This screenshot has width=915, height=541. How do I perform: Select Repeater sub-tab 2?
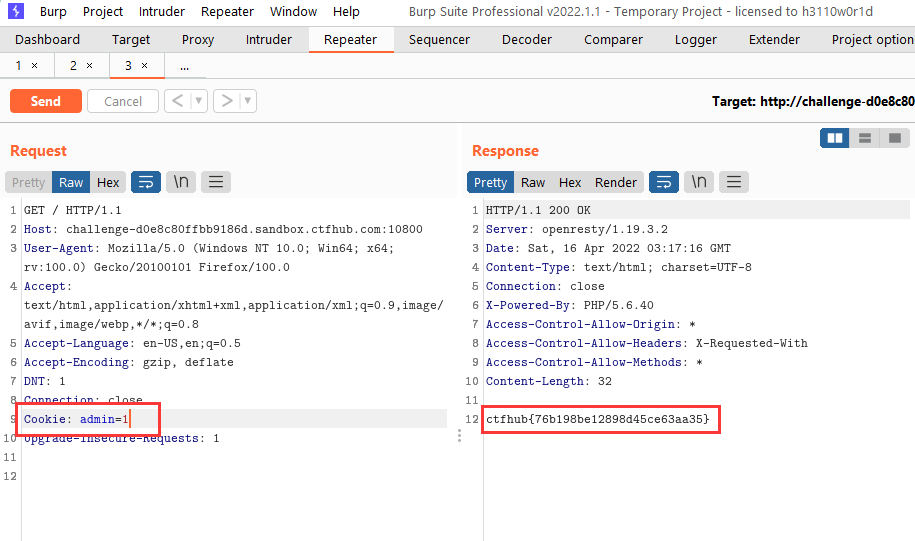tap(73, 65)
